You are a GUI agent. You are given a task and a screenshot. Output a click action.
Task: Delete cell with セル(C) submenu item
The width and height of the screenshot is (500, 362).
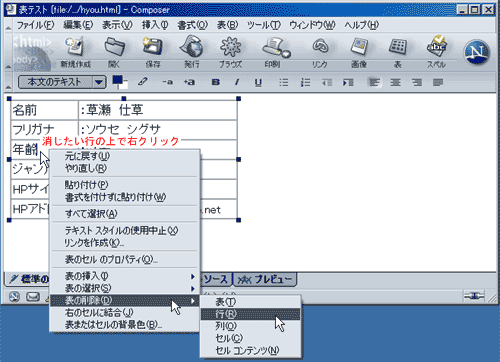[x=251, y=338]
